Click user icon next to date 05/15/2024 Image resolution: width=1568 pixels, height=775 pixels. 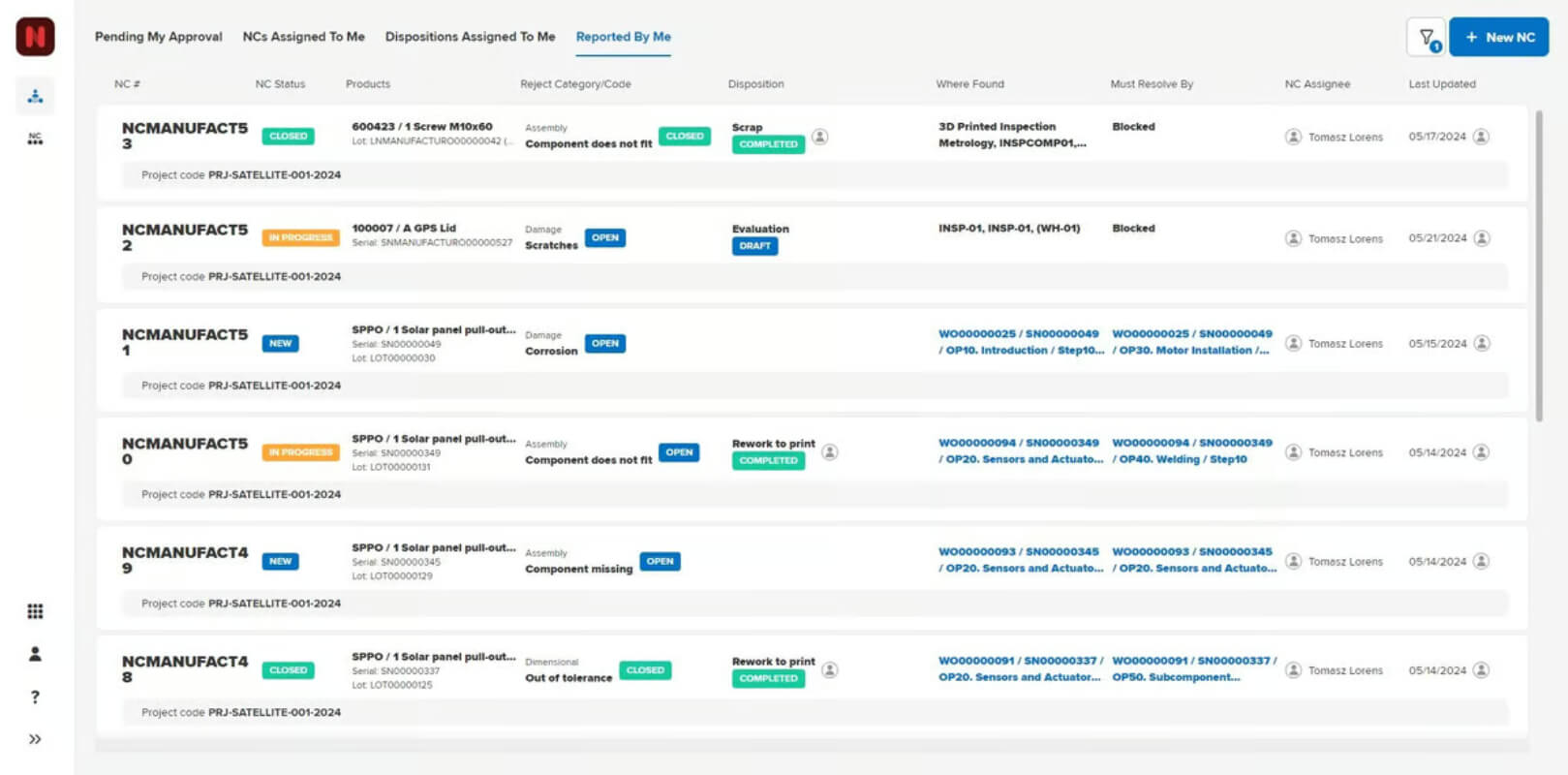pyautogui.click(x=1481, y=343)
